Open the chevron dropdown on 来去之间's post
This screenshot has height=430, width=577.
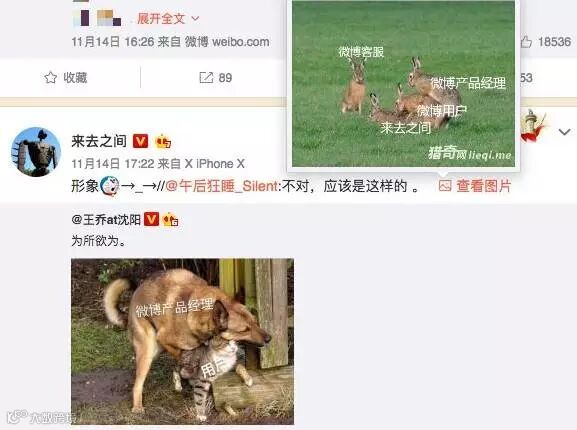pos(564,131)
